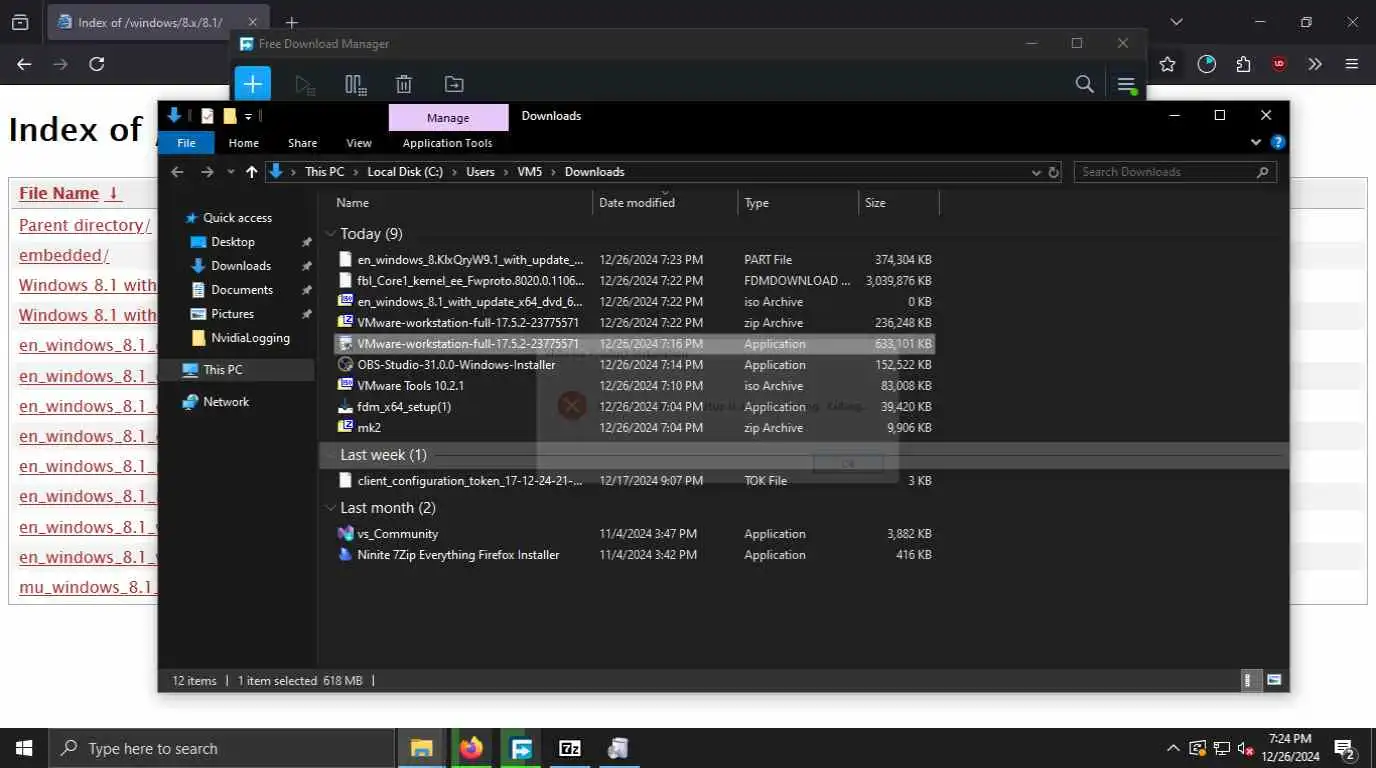
Task: Switch to the Share ribbon tab
Action: (302, 143)
